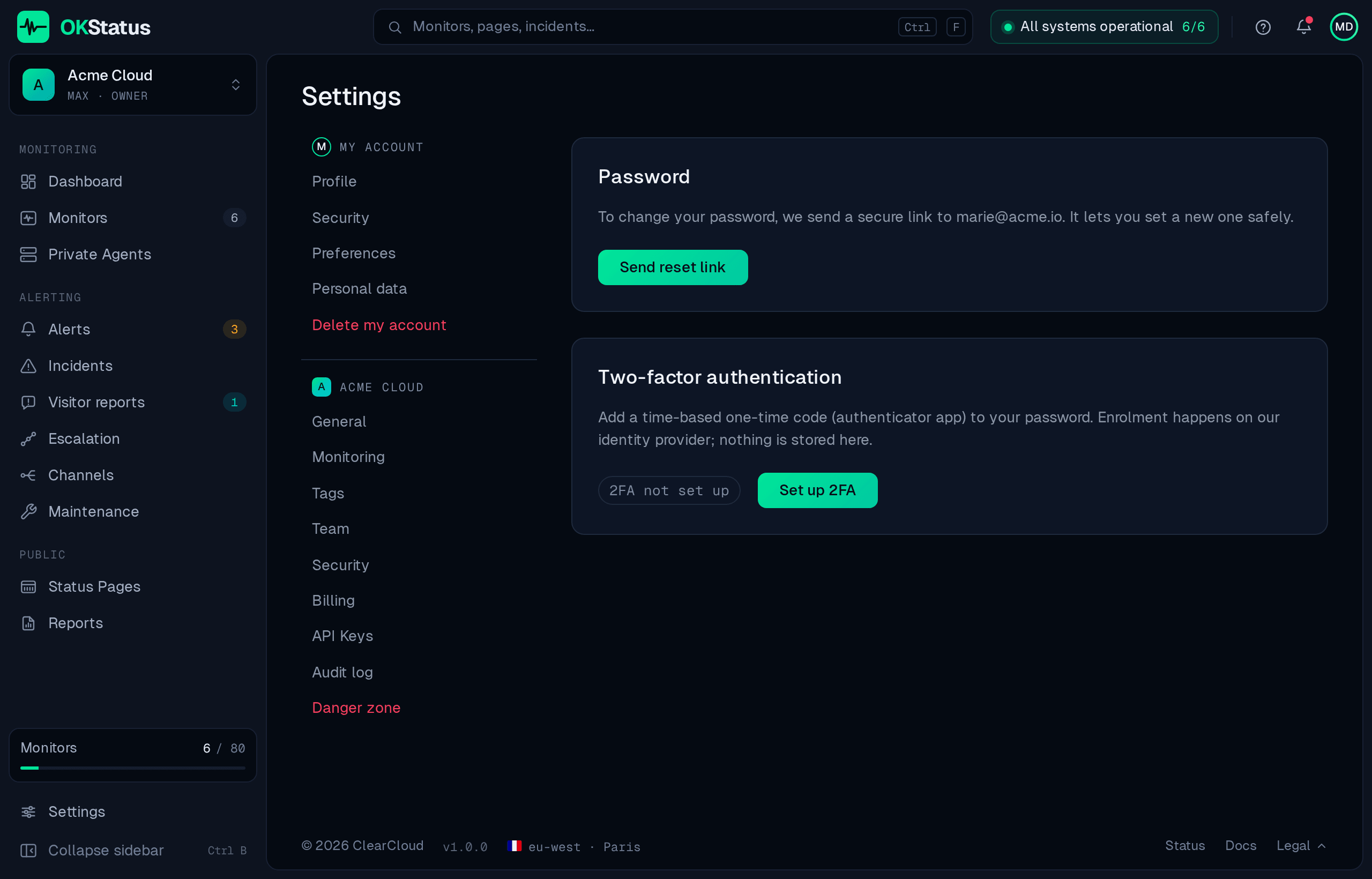Click the Visitor reports speech bubble icon
Image resolution: width=1372 pixels, height=879 pixels.
point(28,403)
